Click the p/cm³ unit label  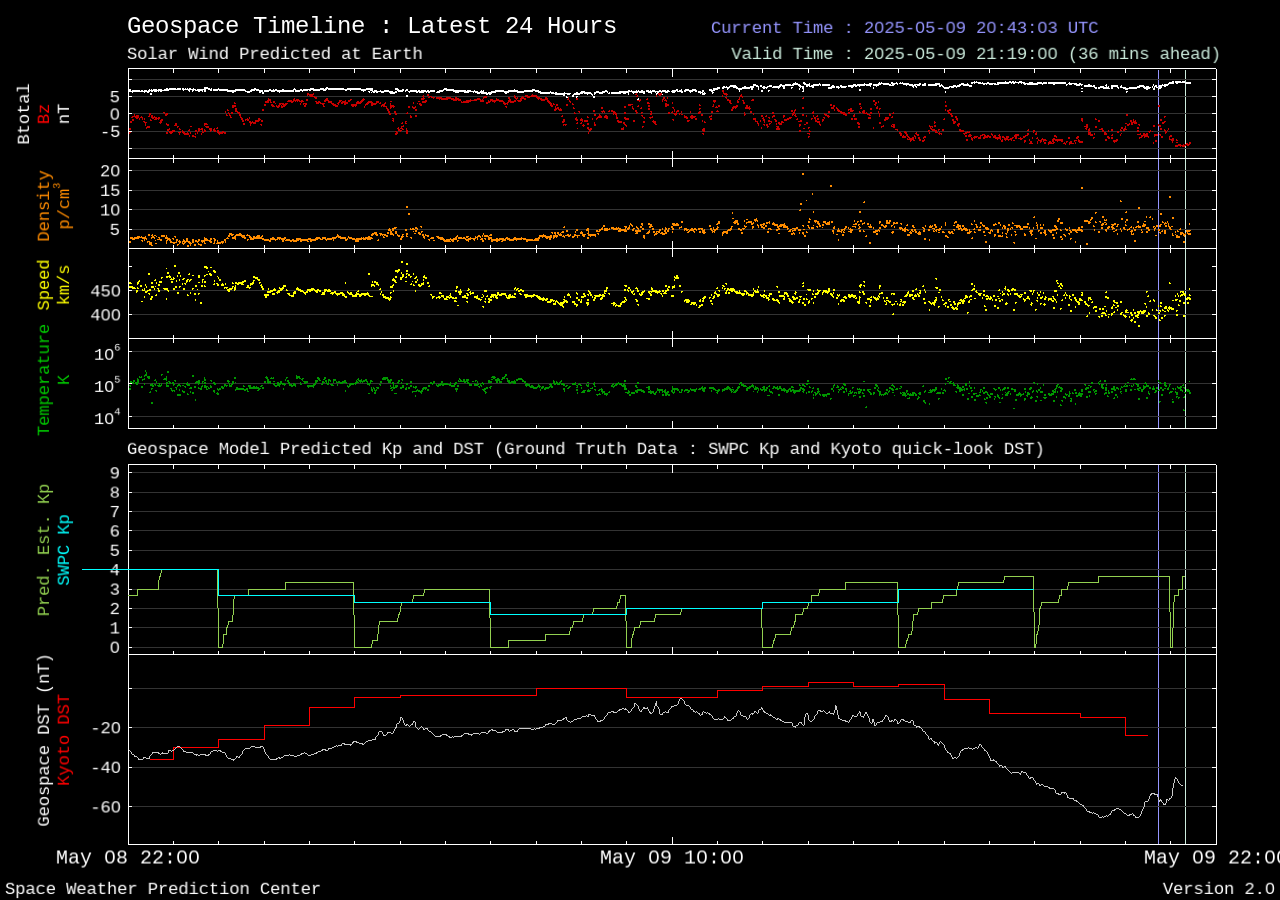point(64,205)
